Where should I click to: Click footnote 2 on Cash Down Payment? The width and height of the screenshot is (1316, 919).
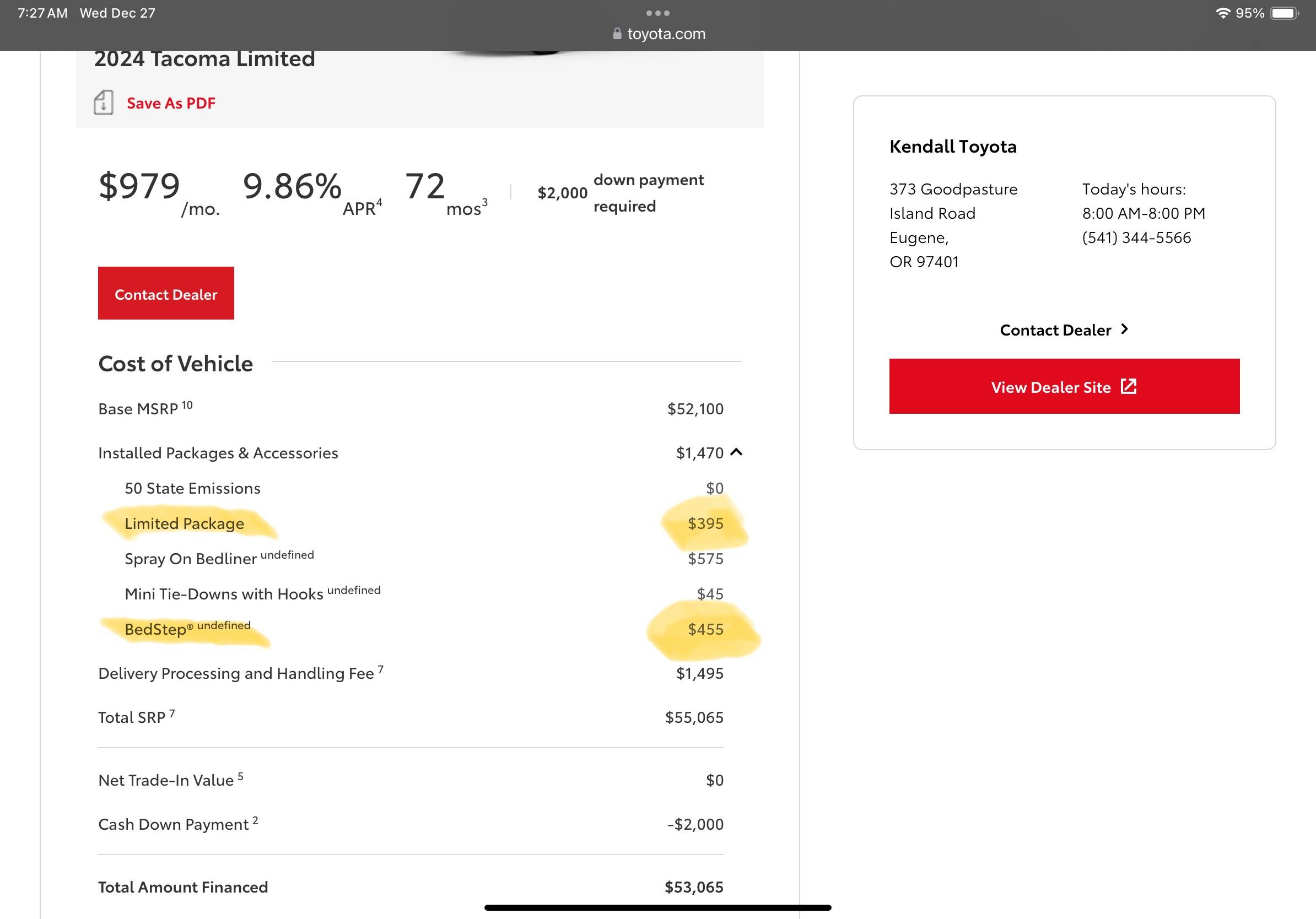pos(255,820)
